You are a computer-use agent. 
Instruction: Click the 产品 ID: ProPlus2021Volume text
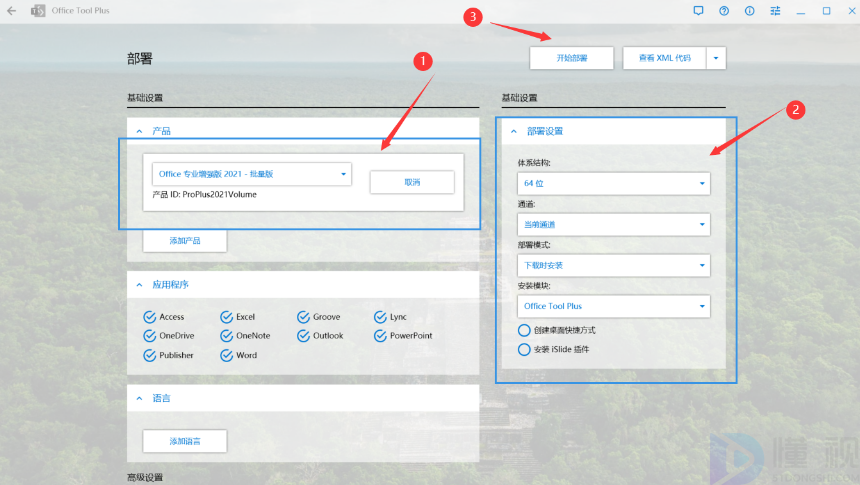tap(205, 195)
